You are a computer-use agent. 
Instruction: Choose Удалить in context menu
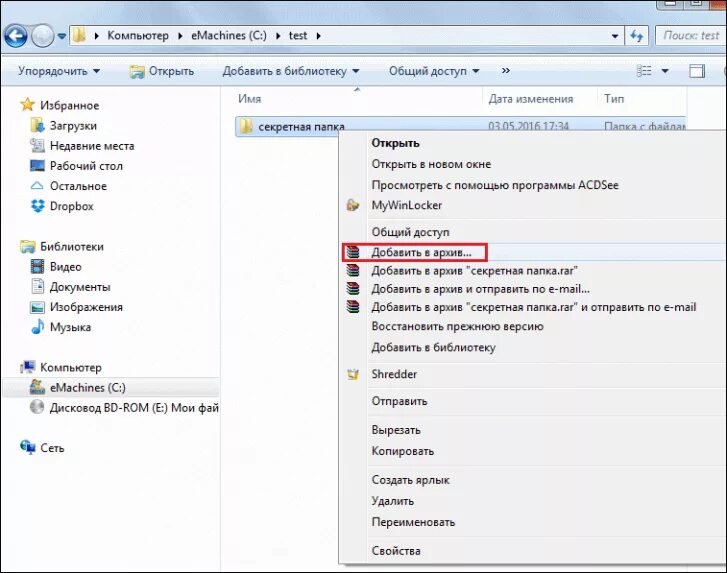coord(392,501)
